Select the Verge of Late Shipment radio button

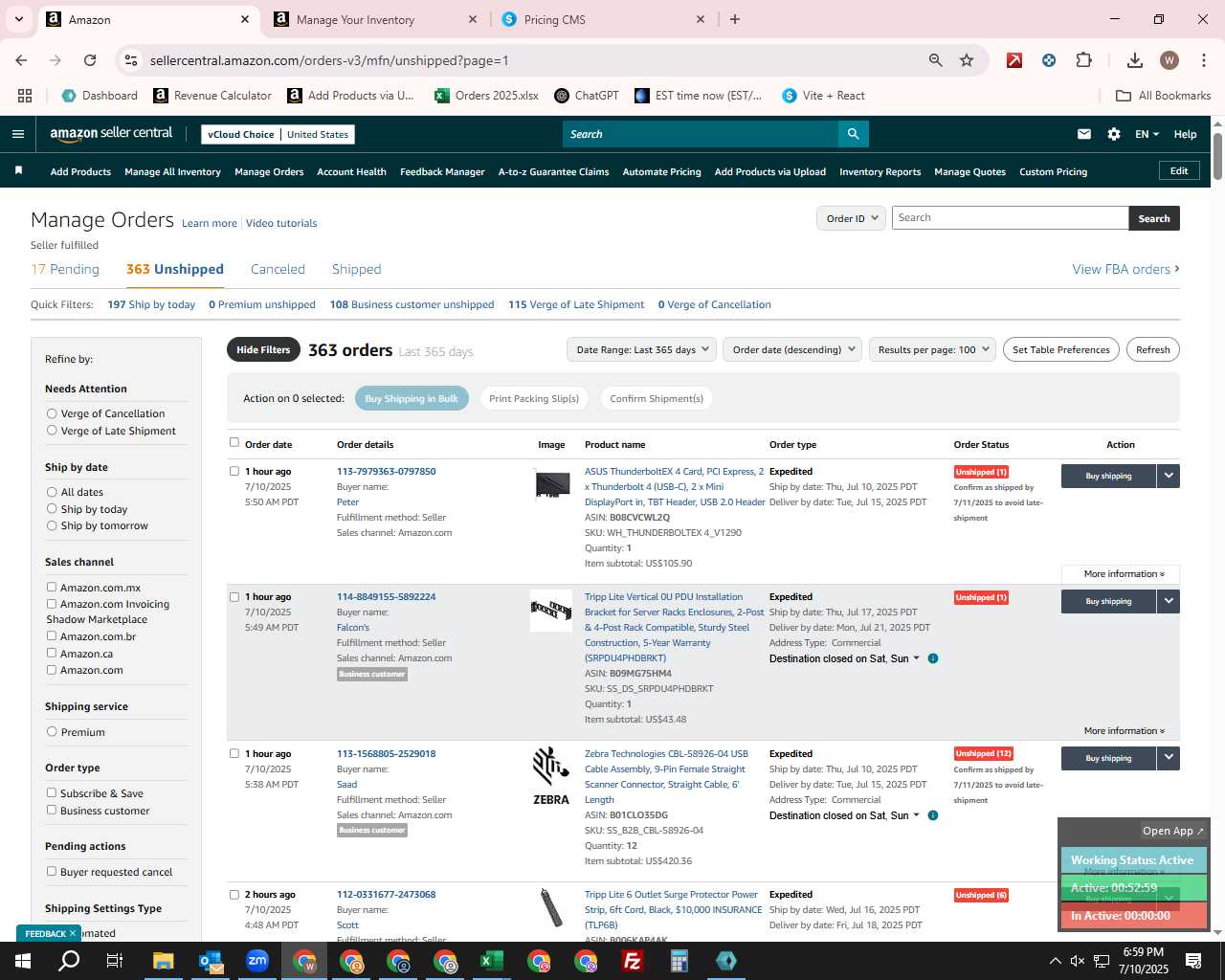click(52, 431)
